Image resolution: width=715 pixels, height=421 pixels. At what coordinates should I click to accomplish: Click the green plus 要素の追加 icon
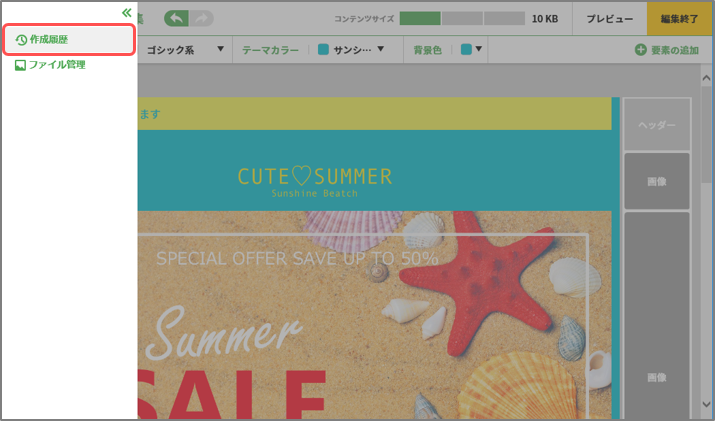[x=641, y=50]
